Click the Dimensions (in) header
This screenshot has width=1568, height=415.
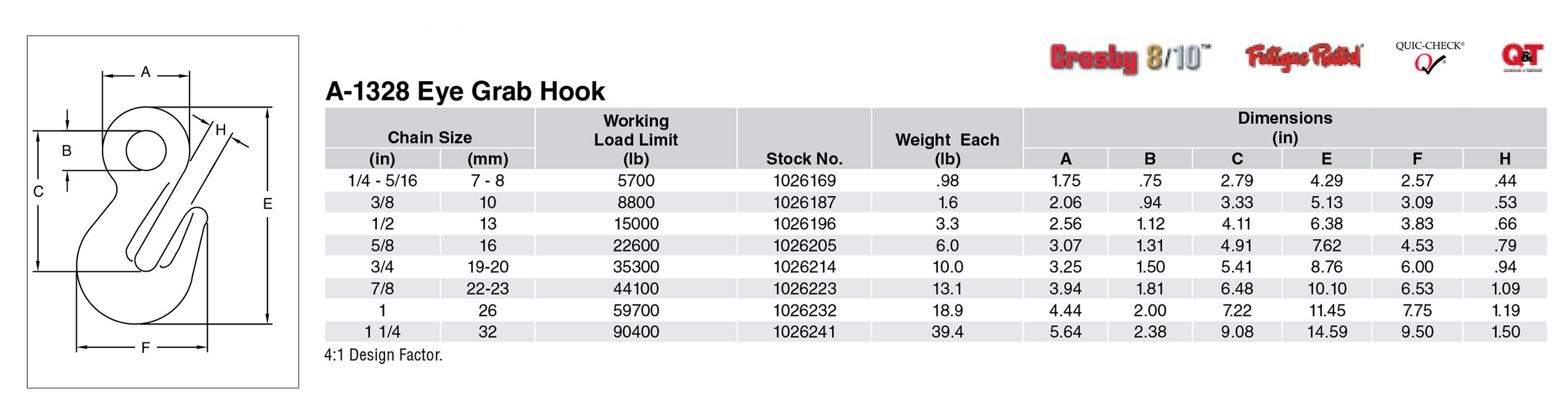[x=1285, y=127]
